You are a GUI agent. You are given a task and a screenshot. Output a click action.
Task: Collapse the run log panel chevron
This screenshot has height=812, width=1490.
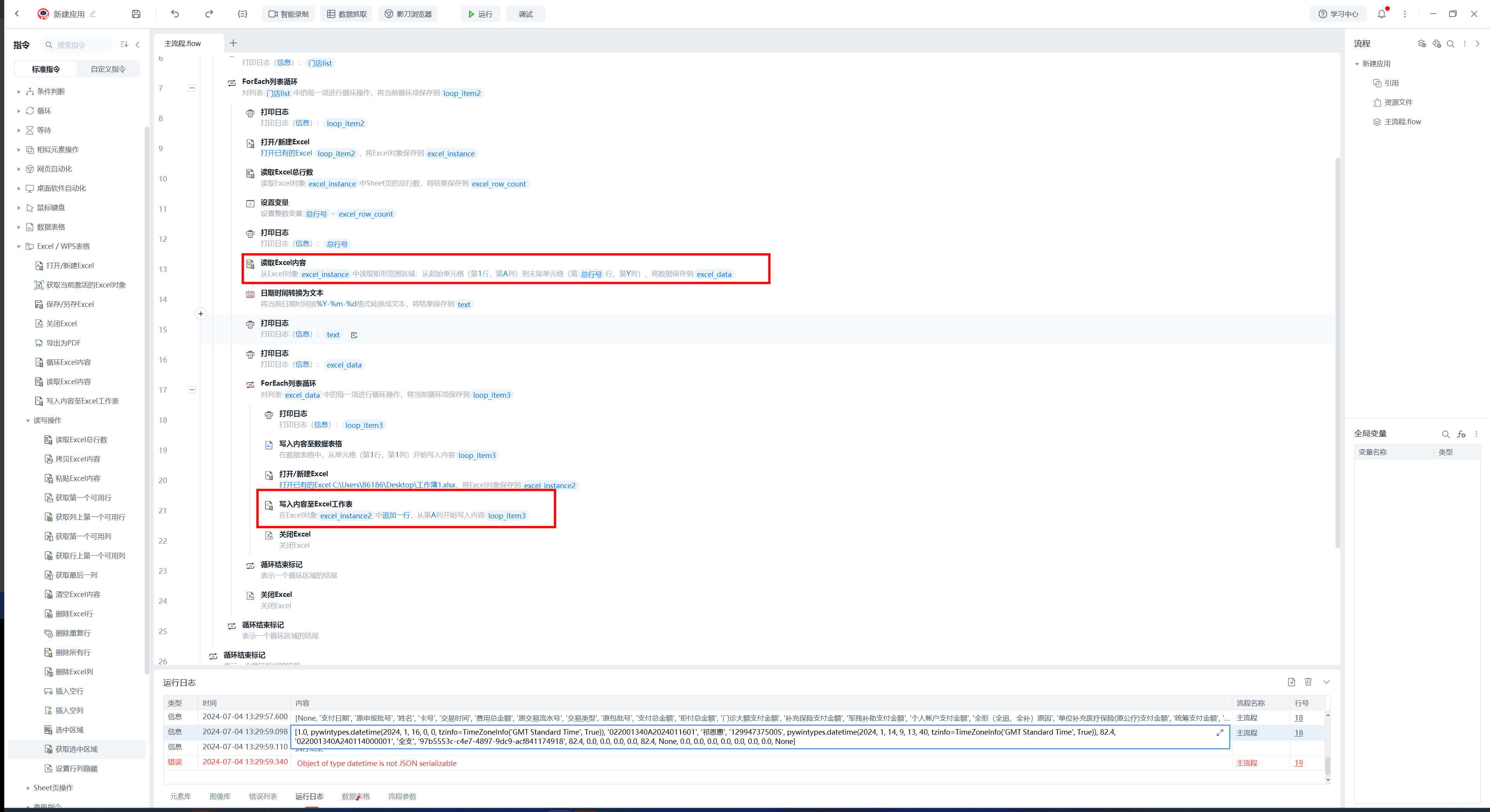click(x=1326, y=682)
